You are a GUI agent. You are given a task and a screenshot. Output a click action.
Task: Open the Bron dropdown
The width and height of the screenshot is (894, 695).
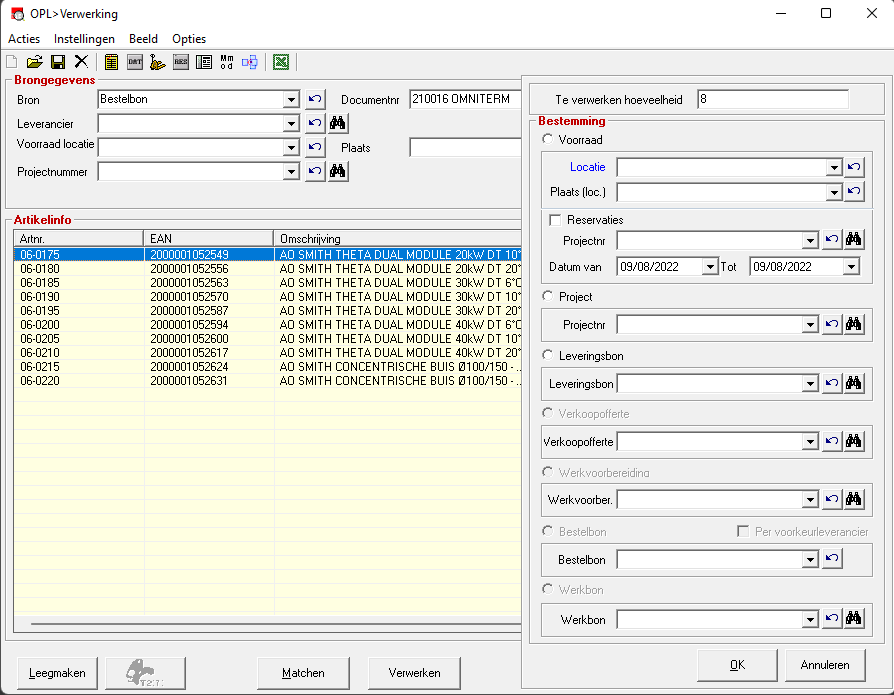[291, 100]
